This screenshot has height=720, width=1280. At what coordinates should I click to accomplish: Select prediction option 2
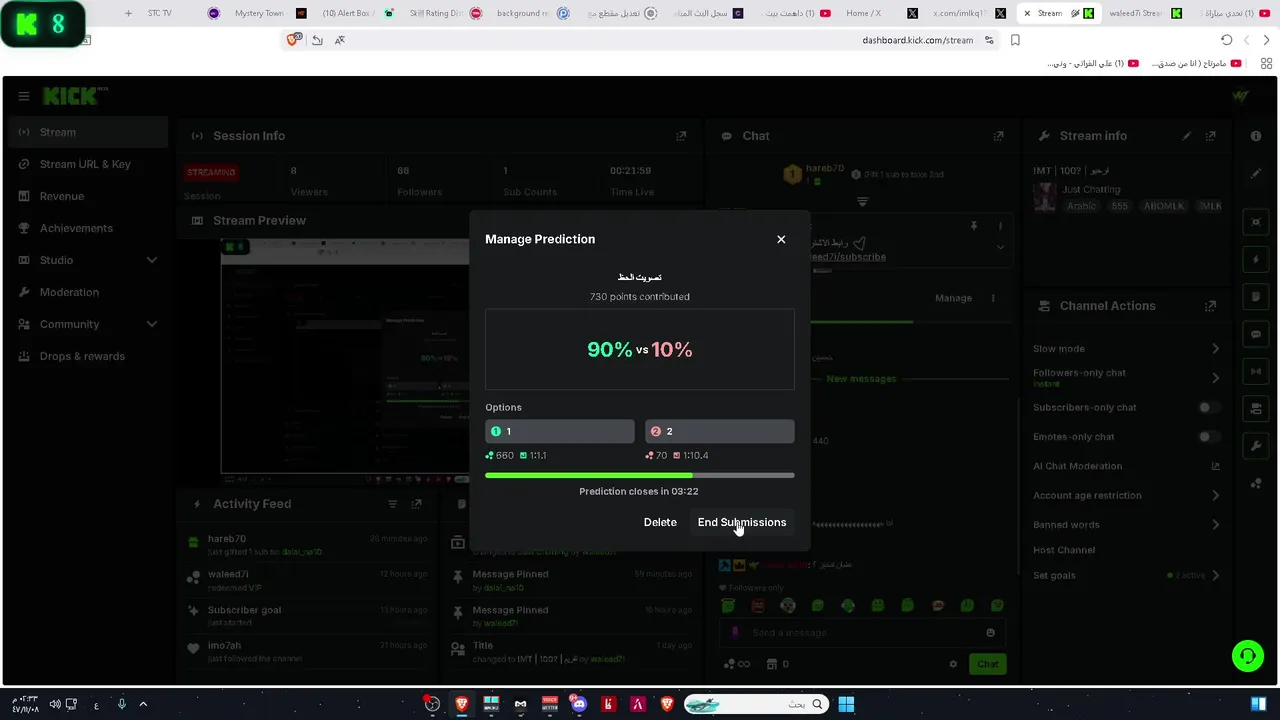coord(720,431)
